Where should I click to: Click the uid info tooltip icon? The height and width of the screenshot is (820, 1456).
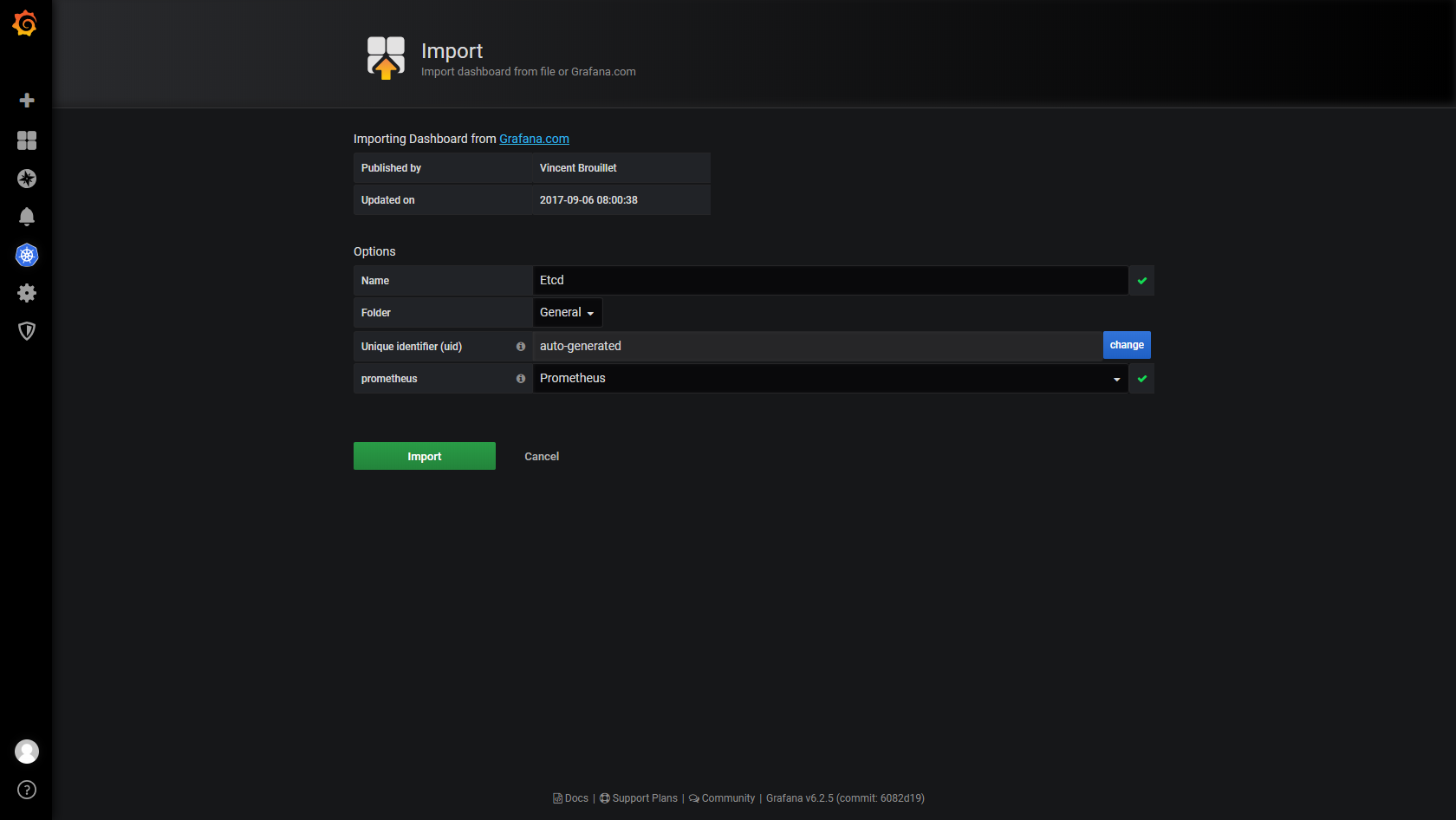(x=521, y=347)
